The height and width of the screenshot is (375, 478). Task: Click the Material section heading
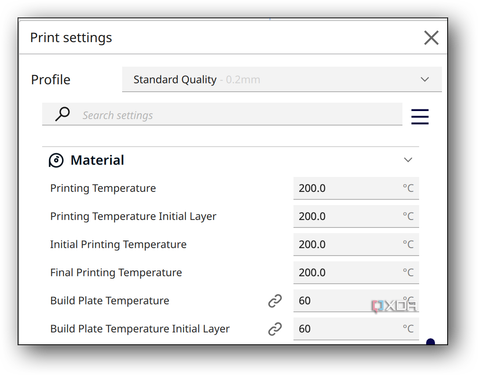[97, 160]
